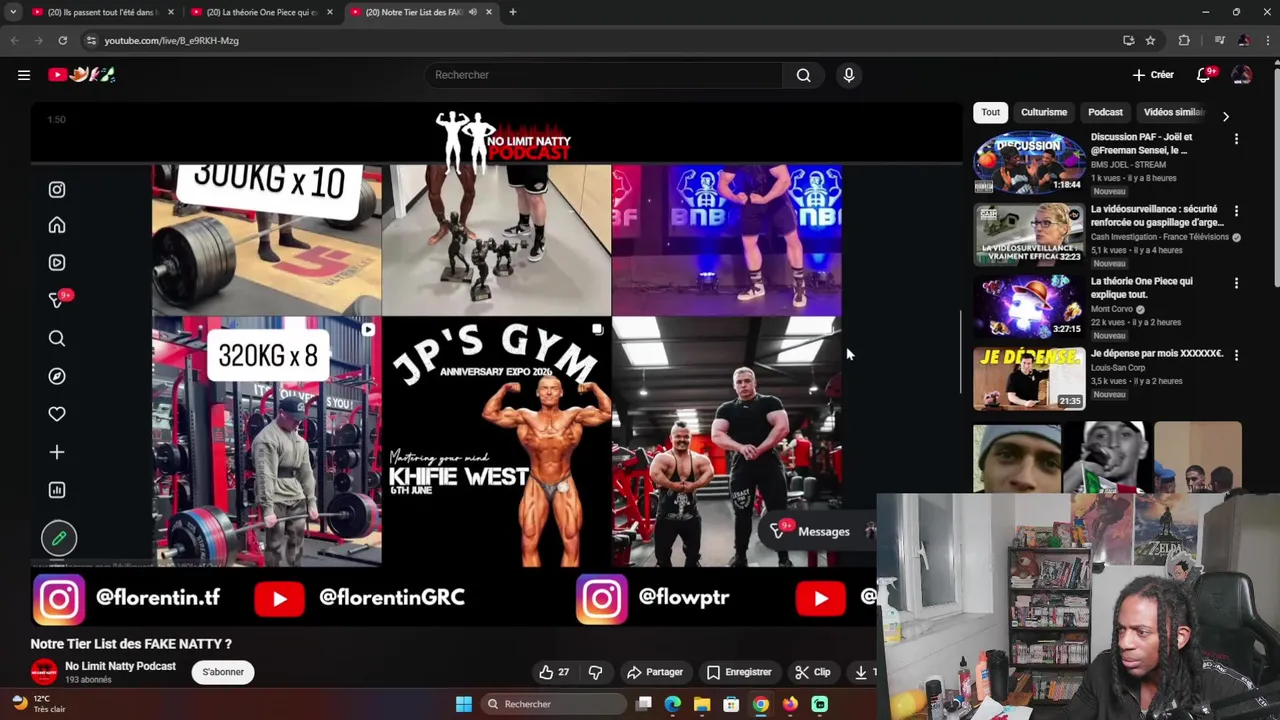Open the One Piece theory video thumbnail
This screenshot has height=720, width=1280.
click(1029, 306)
